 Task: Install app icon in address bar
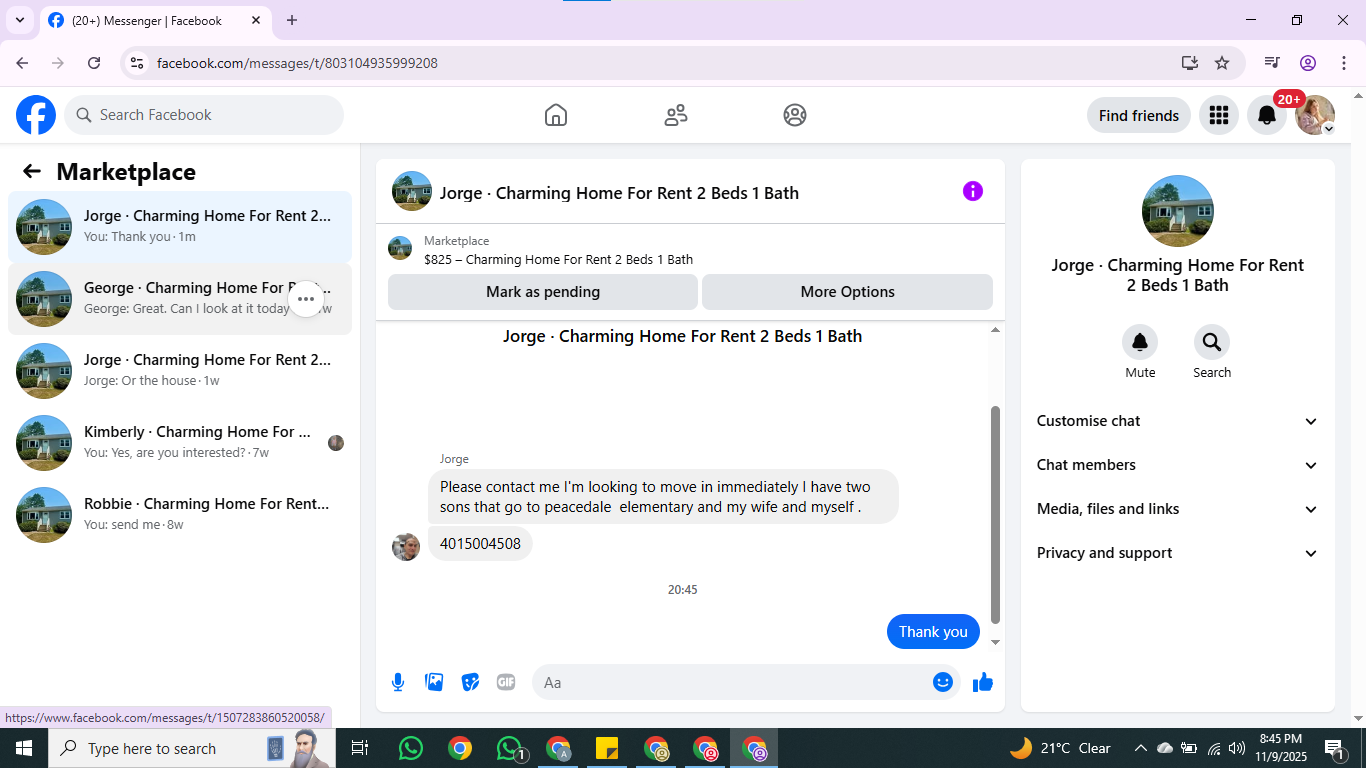1189,62
